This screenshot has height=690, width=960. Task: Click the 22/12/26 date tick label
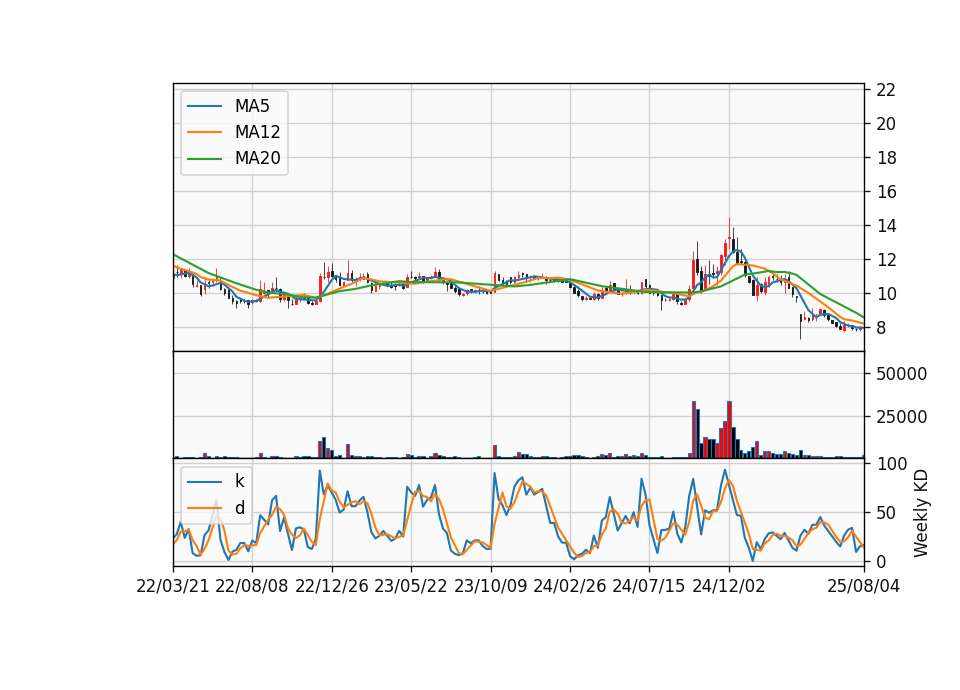click(x=332, y=586)
